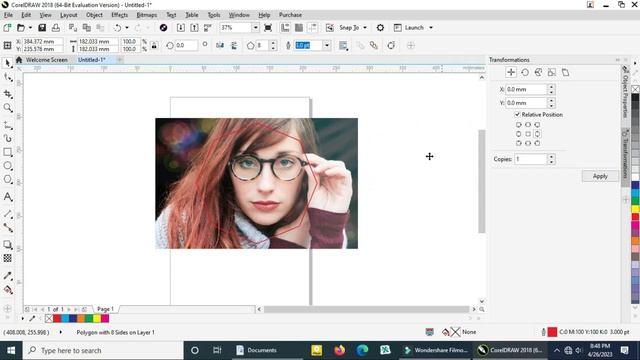Increase the polygon sides stepper
640x360 pixels.
point(273,43)
